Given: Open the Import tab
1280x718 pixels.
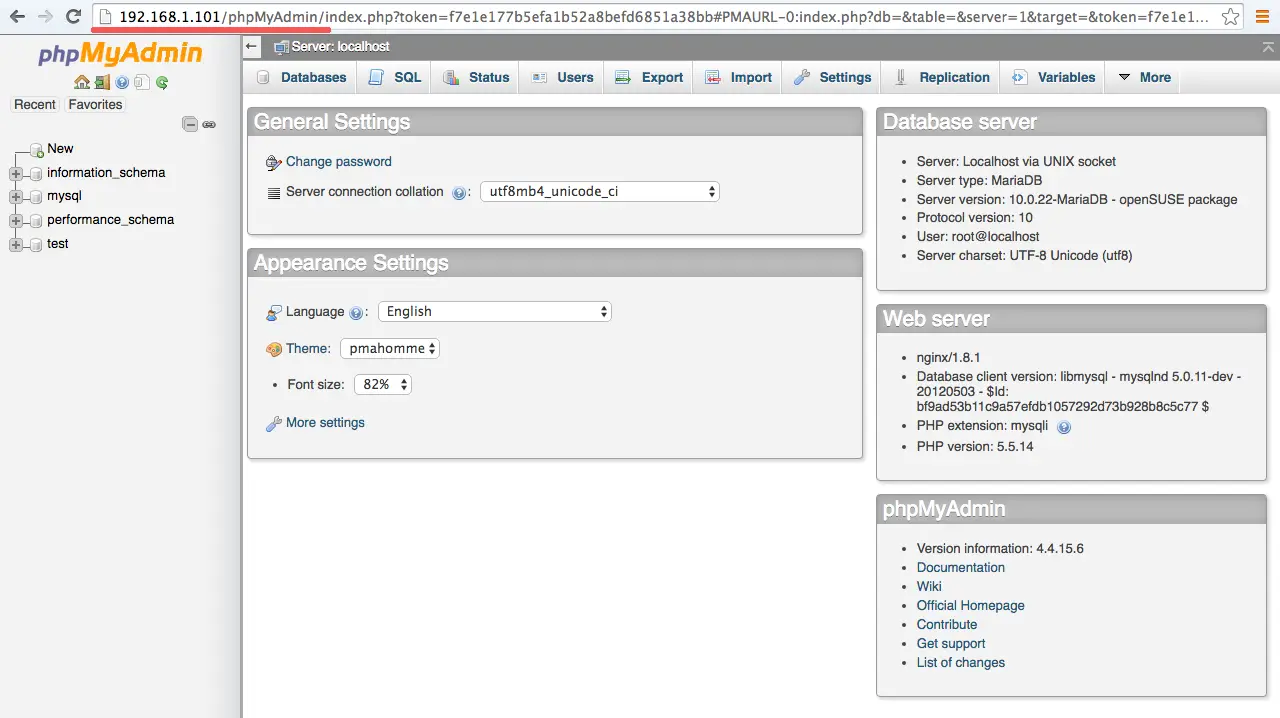Looking at the screenshot, I should [737, 77].
